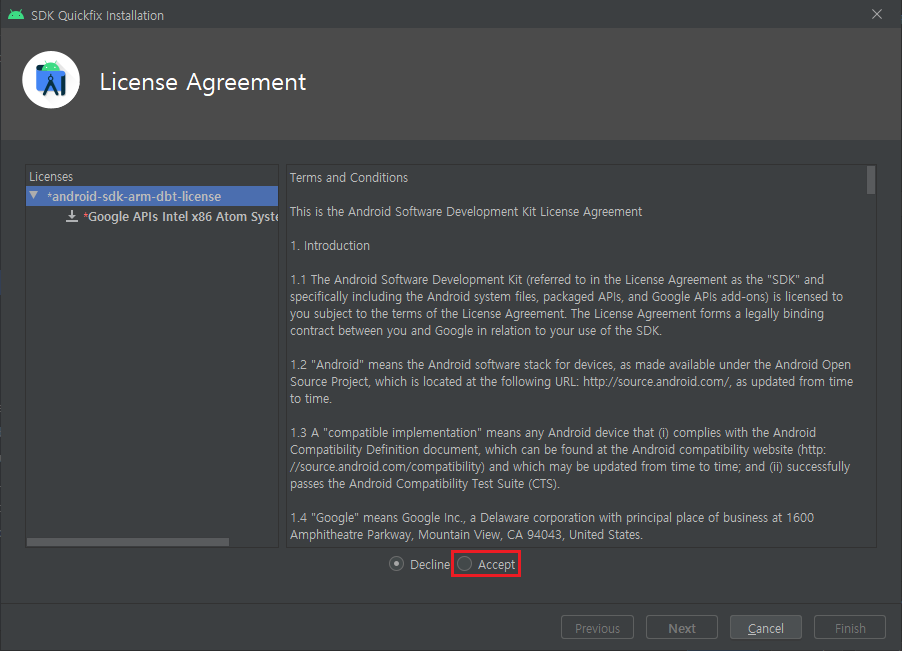Click the Previous button

597,627
